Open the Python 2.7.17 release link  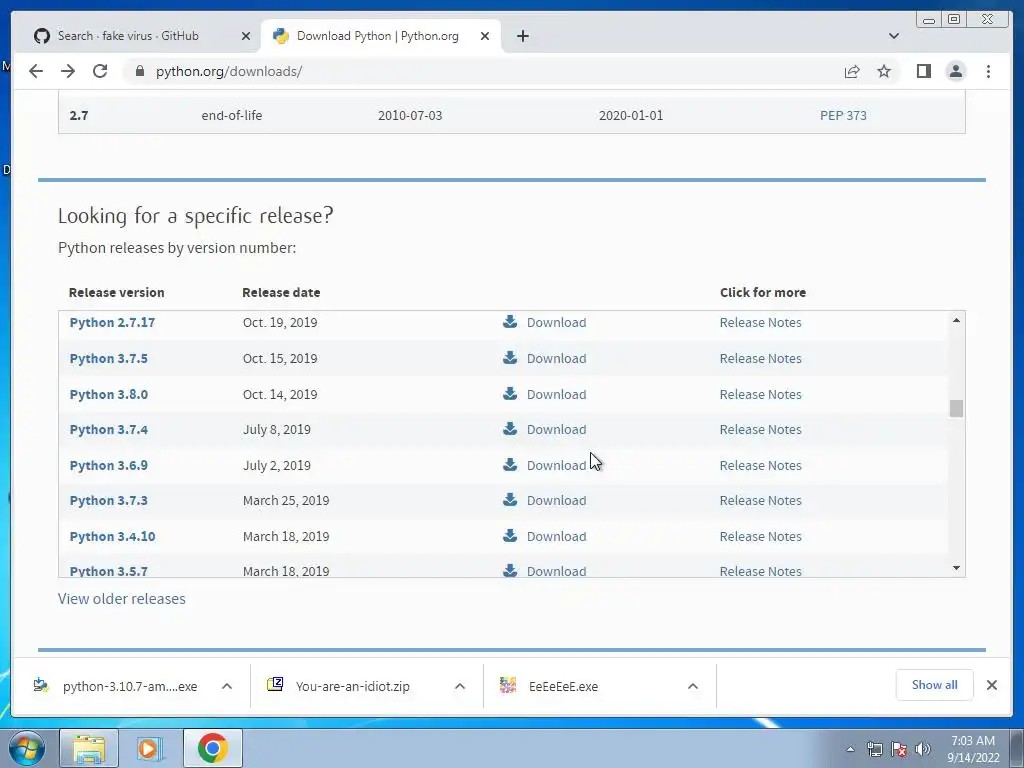[x=112, y=322]
